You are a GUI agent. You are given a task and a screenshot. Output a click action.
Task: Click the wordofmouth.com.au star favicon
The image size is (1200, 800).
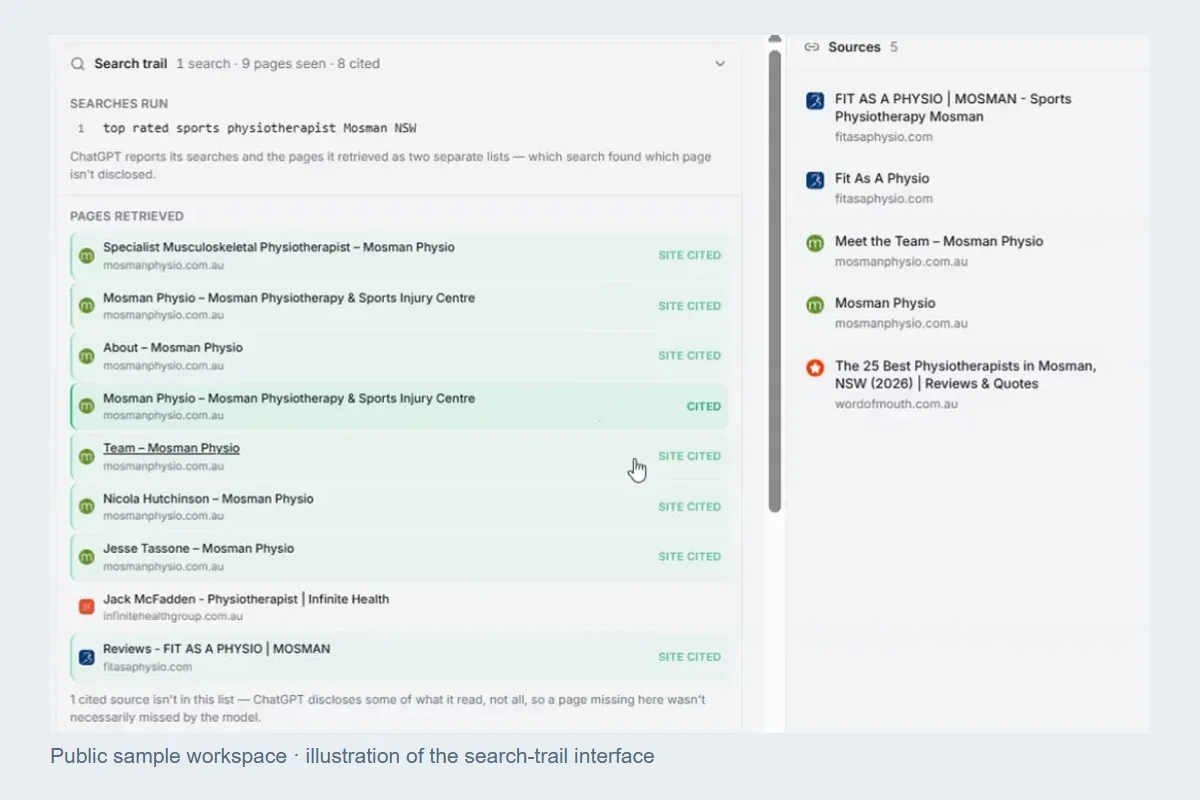[815, 367]
